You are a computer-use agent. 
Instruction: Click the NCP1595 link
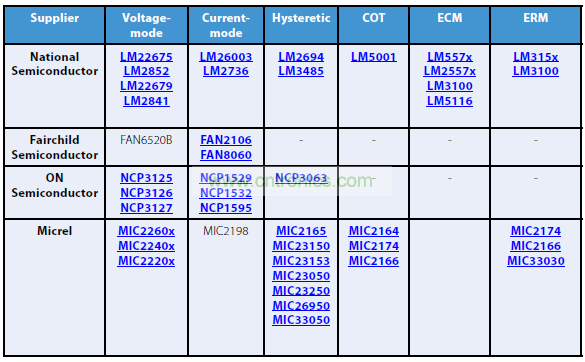(226, 208)
